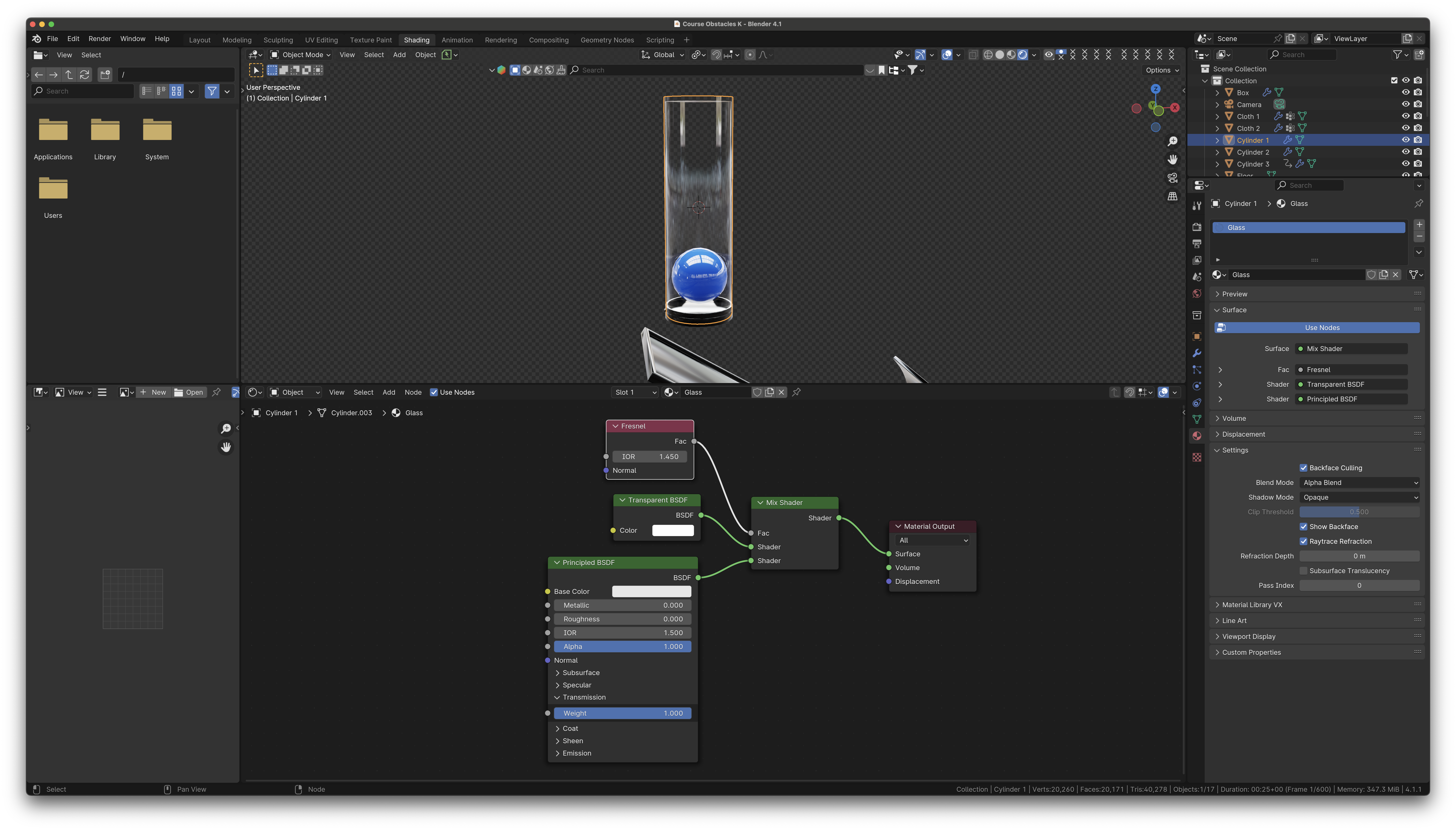Open the Modifiers wrench properties tab
Screen dimensions: 1456x830
1197,353
